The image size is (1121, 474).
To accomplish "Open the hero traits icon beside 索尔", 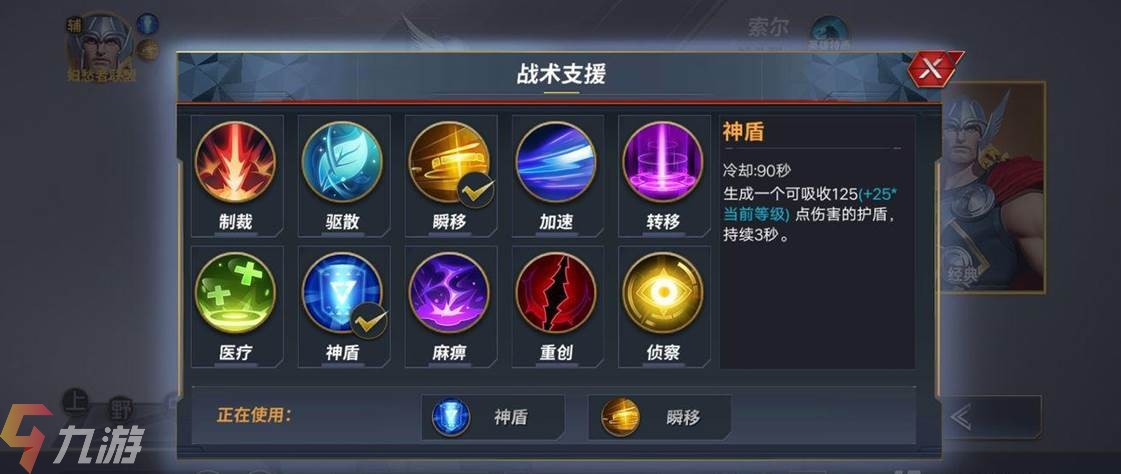I will click(829, 33).
